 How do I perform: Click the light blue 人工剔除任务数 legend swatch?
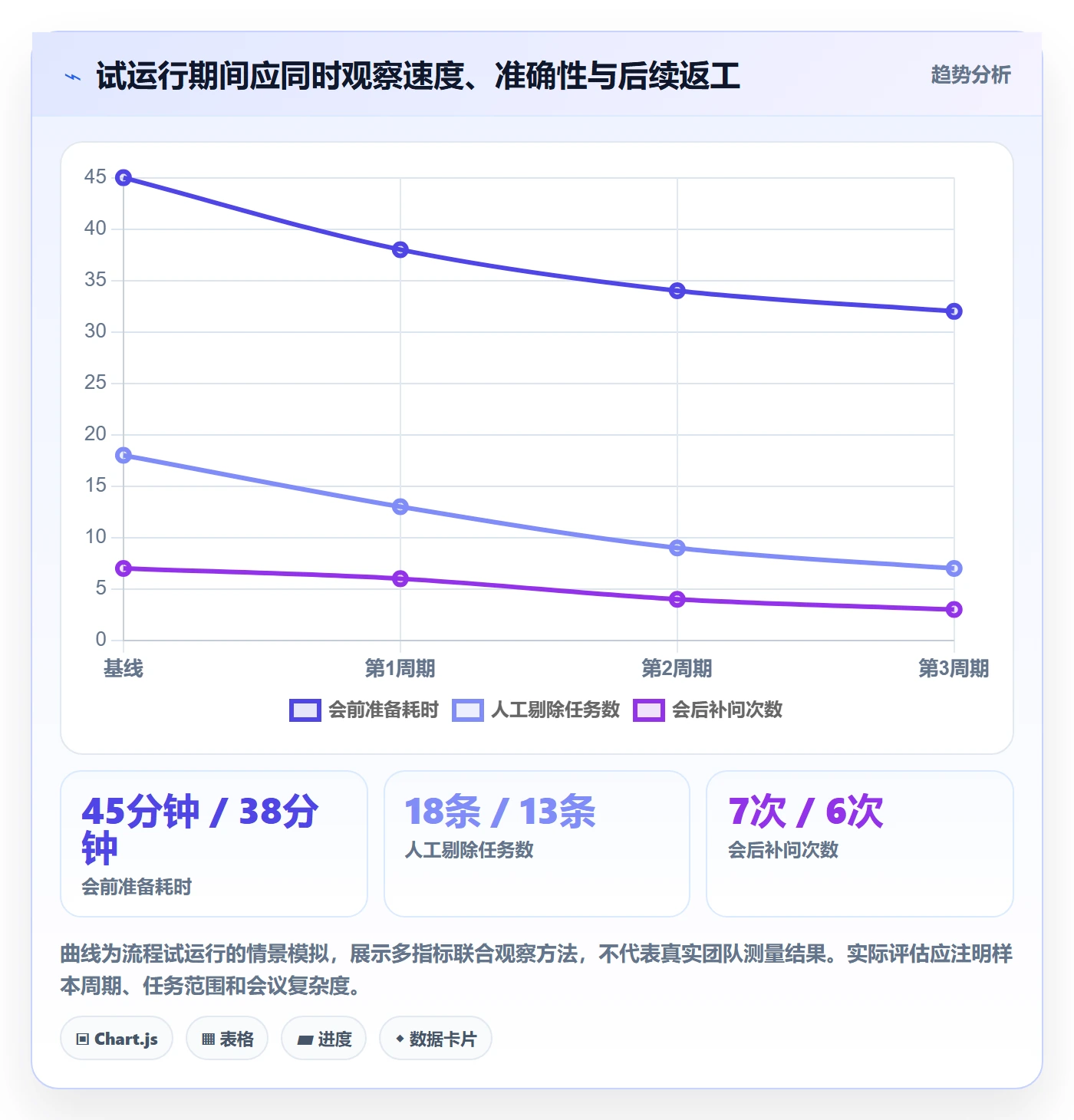[468, 710]
